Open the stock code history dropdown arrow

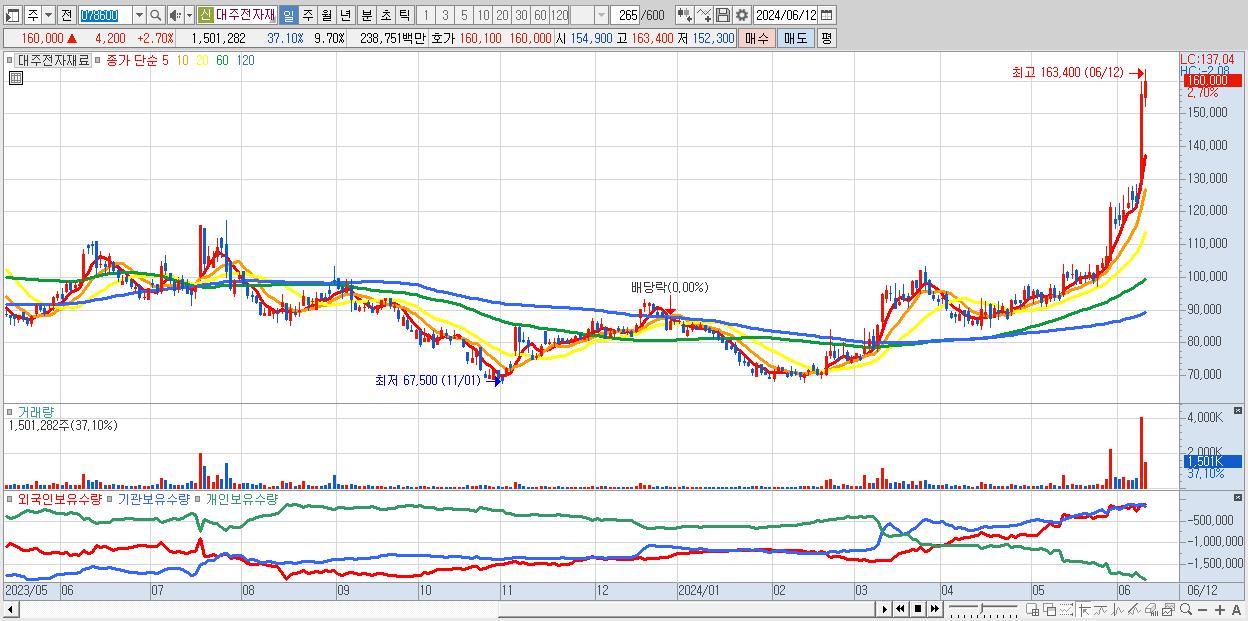coord(139,15)
